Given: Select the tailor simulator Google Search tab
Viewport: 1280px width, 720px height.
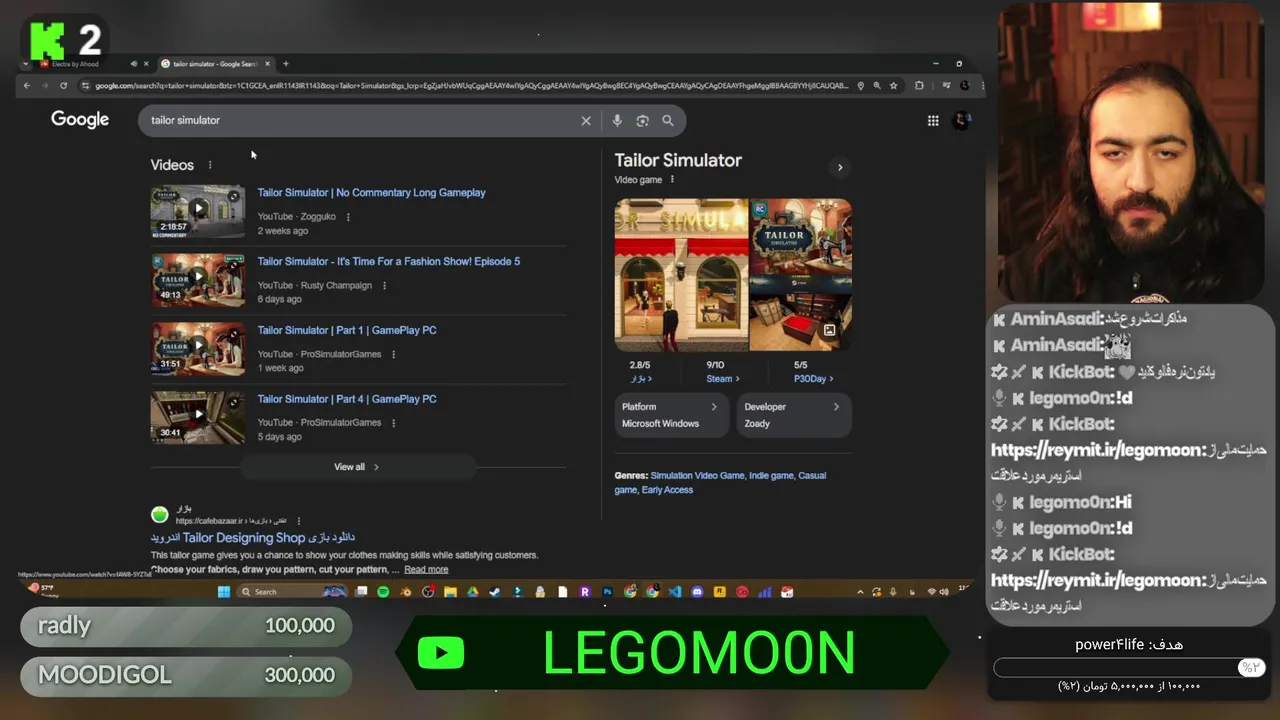Looking at the screenshot, I should tap(214, 64).
